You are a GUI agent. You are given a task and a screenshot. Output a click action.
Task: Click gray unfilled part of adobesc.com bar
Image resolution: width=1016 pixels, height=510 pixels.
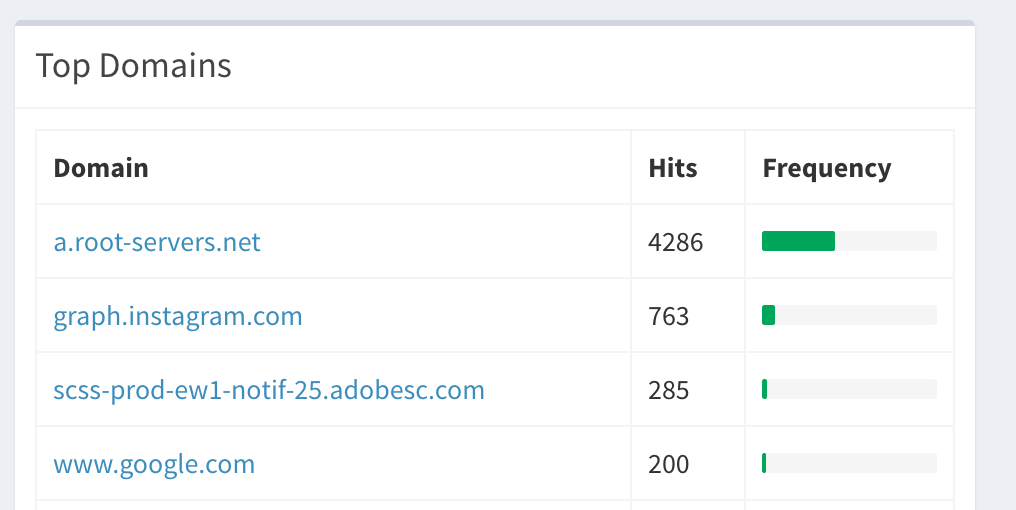pyautogui.click(x=851, y=389)
